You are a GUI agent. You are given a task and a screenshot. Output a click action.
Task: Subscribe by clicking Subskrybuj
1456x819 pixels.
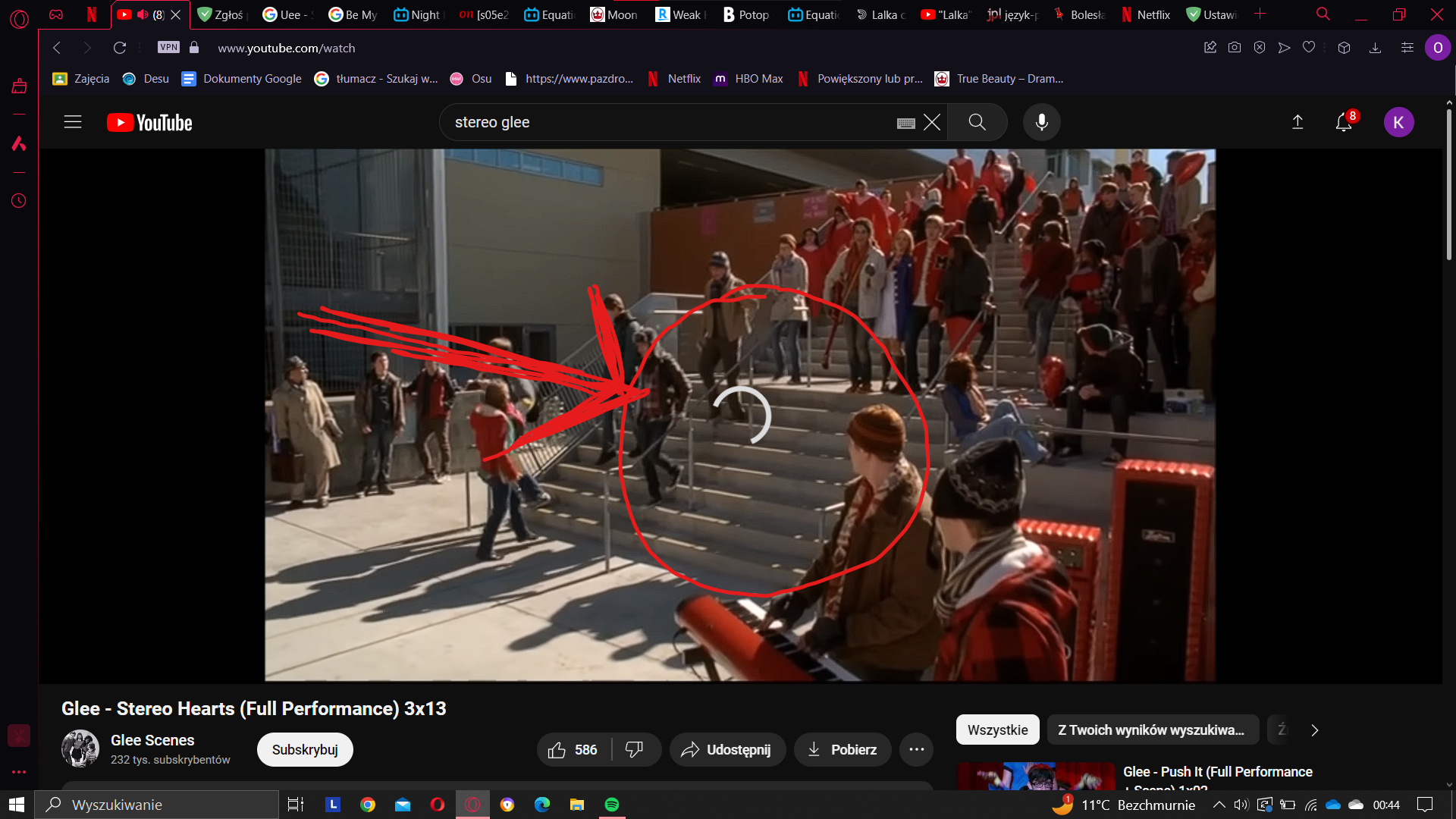point(304,749)
